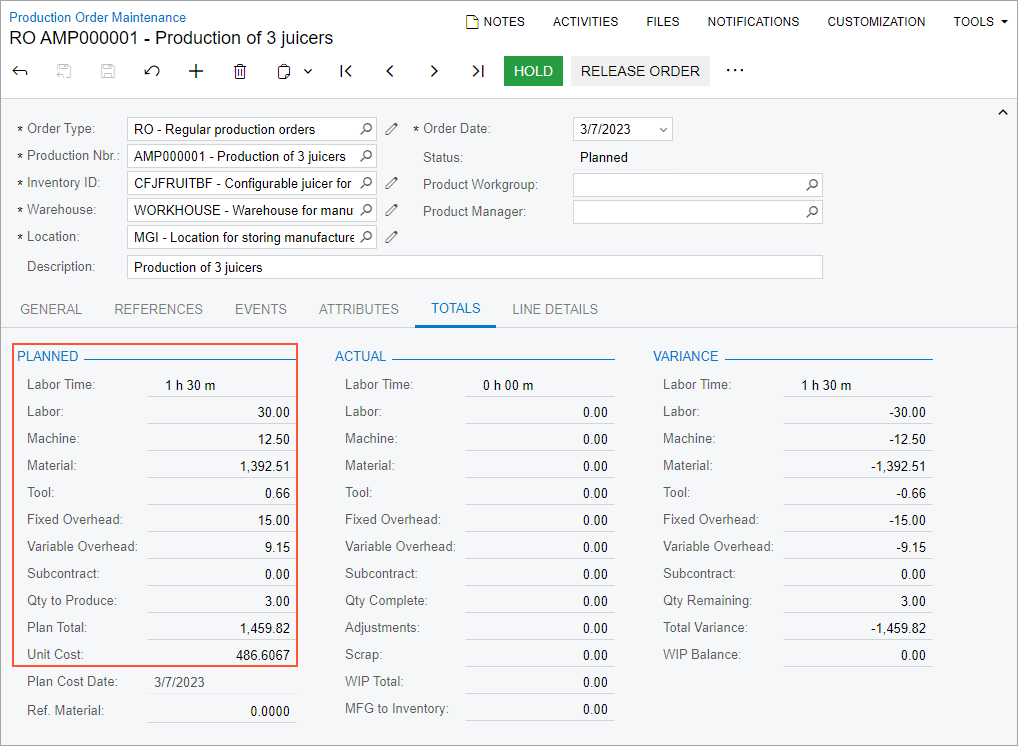Go to the next record
The width and height of the screenshot is (1018, 746).
434,71
